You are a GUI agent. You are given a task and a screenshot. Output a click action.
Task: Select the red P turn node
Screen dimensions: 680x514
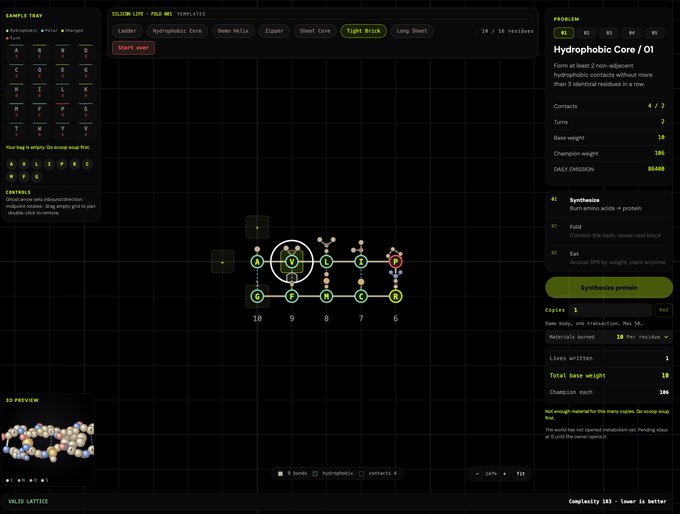pos(396,262)
